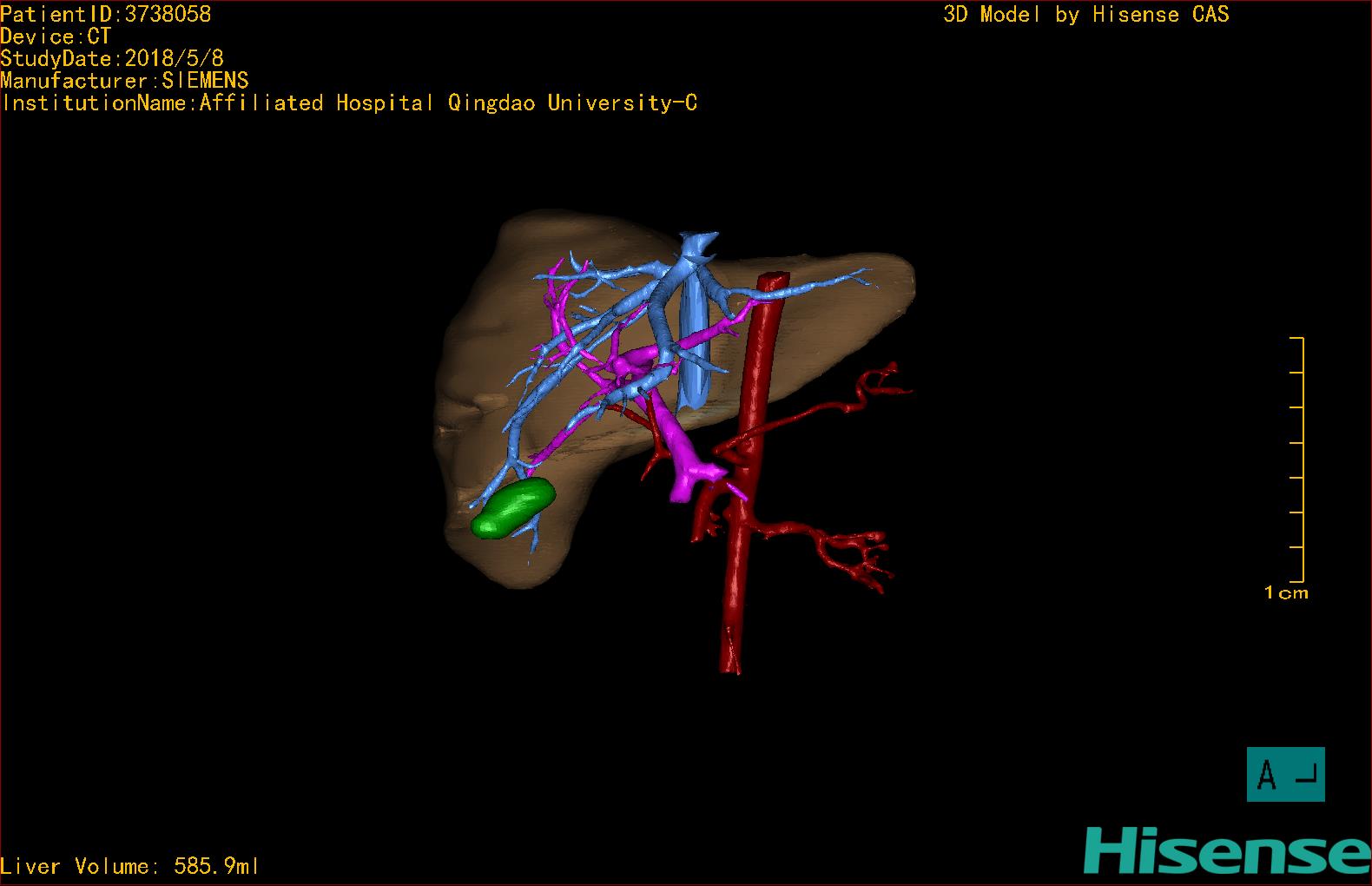Select the thick blue vena cava segment
Image resolution: width=1372 pixels, height=886 pixels.
[x=696, y=341]
